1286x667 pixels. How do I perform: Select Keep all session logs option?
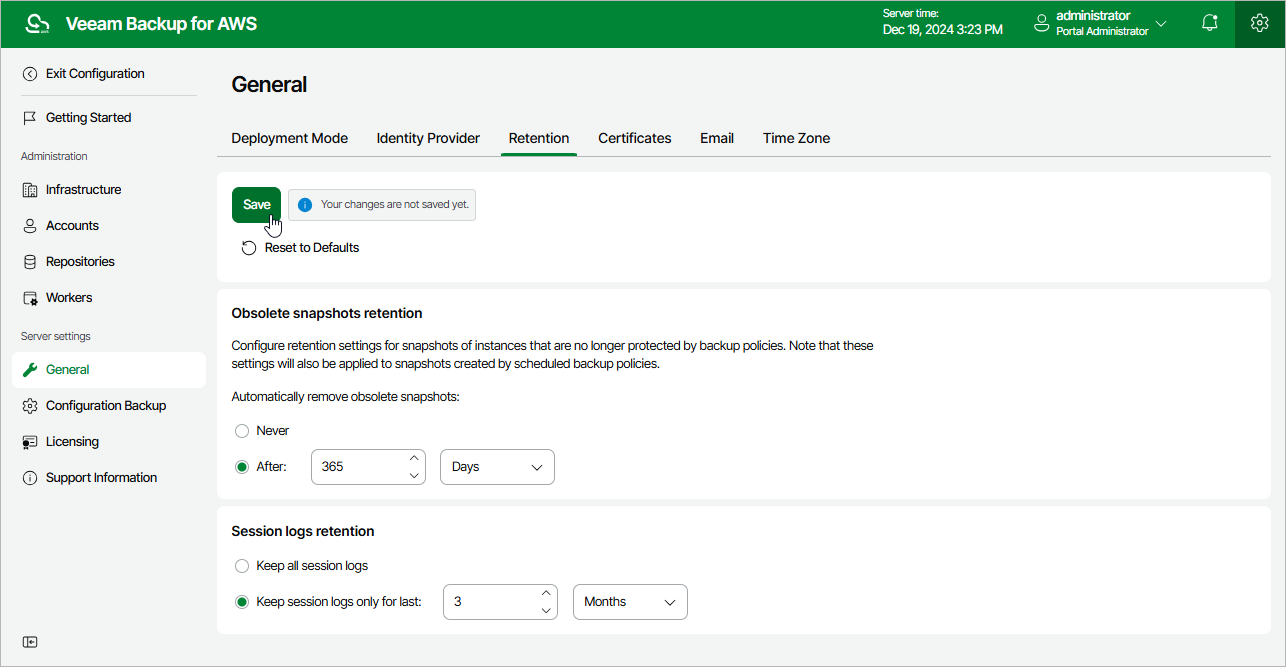[242, 566]
